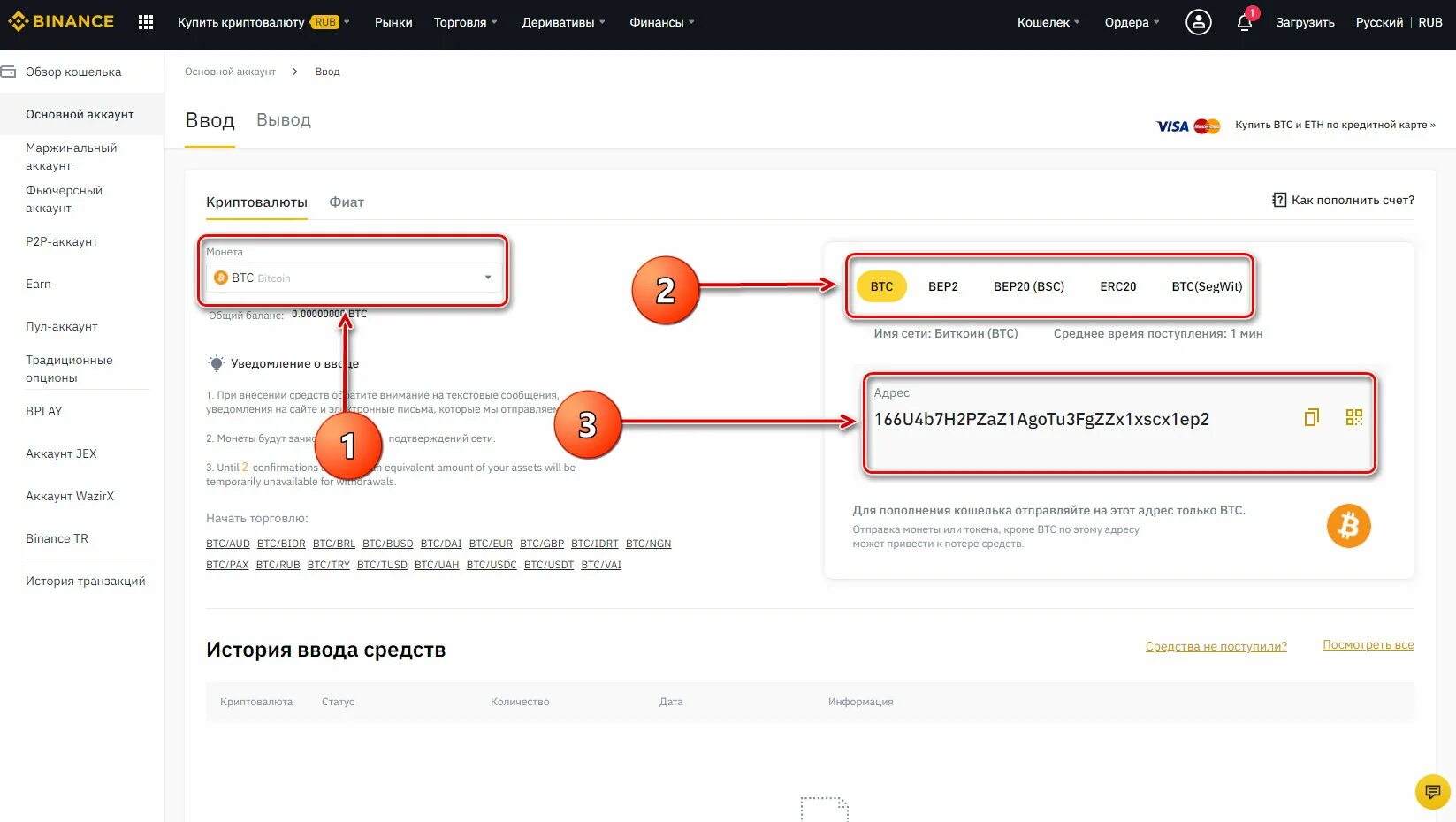
Task: Open Основной аккаунт in sidebar
Action: click(80, 114)
